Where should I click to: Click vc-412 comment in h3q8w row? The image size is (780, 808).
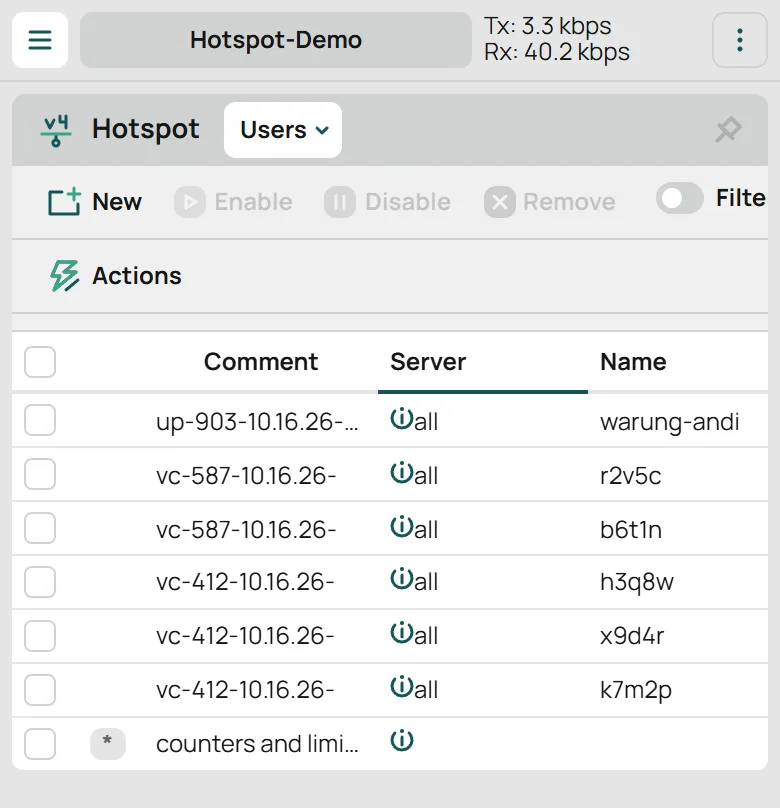coord(245,582)
